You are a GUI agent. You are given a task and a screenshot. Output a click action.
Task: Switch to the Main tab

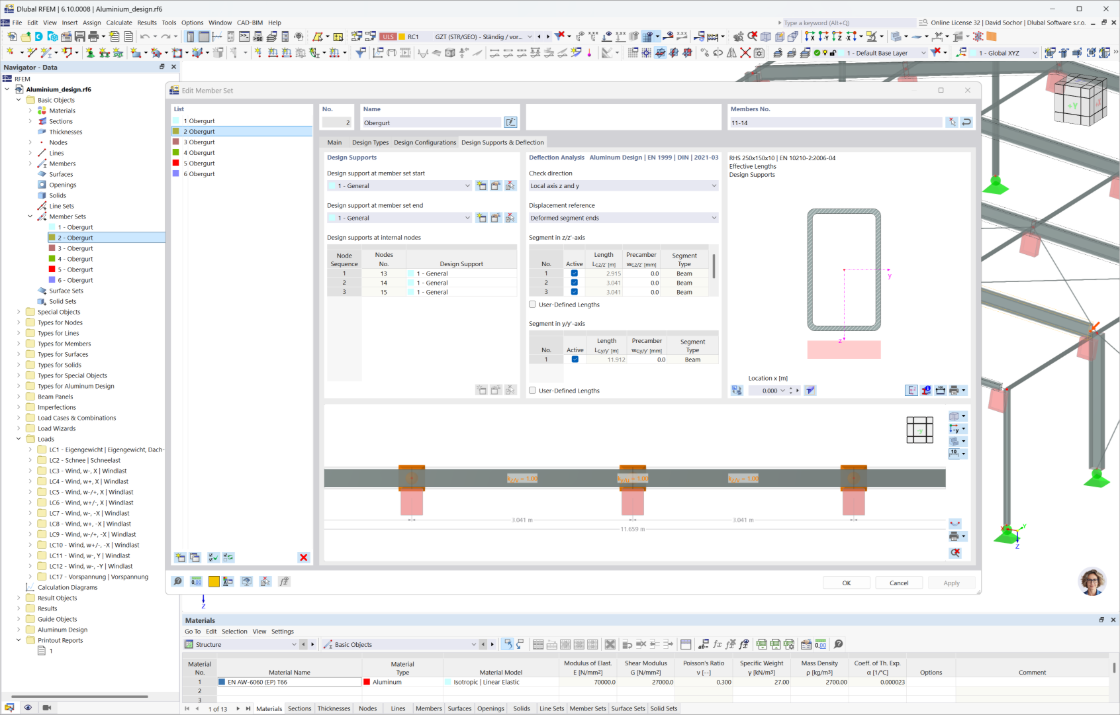pos(334,142)
